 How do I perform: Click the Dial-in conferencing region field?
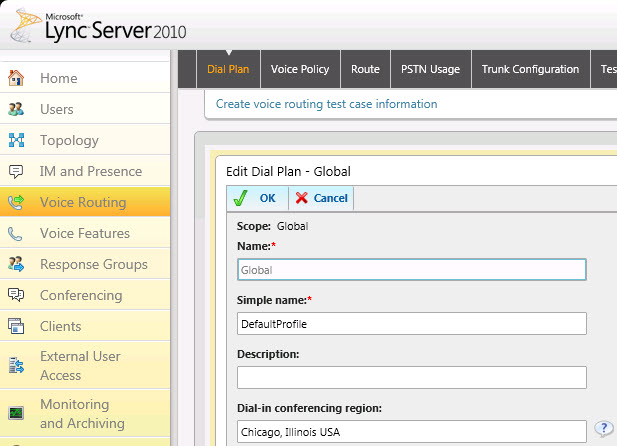[411, 432]
